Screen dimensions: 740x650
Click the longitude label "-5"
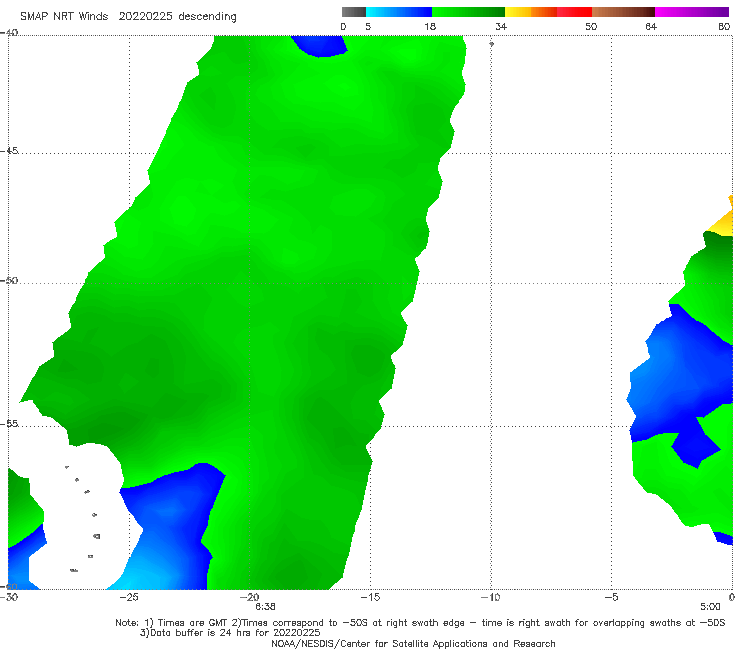pos(611,597)
